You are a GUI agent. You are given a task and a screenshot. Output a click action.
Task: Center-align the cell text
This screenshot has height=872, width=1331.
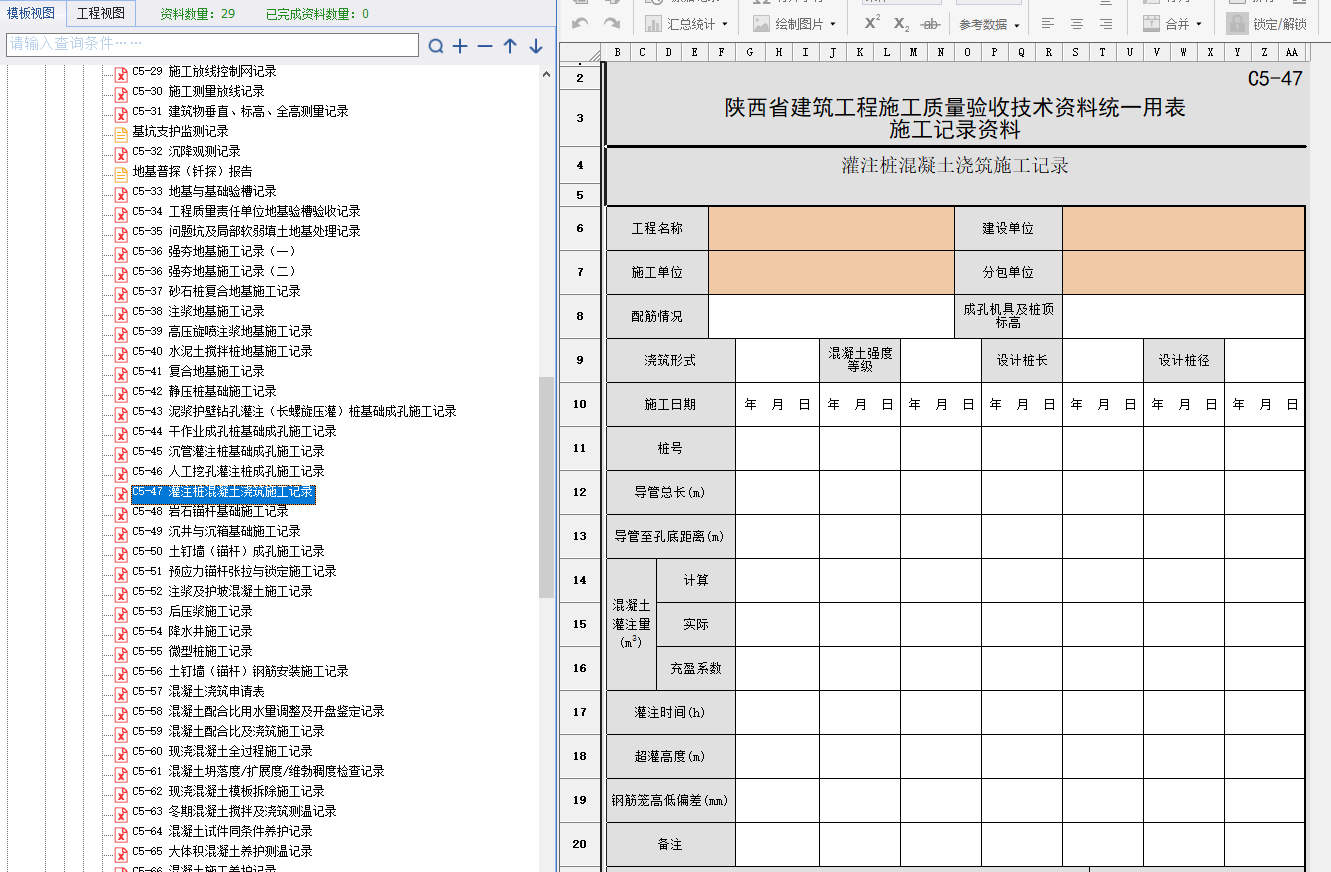[x=1076, y=23]
